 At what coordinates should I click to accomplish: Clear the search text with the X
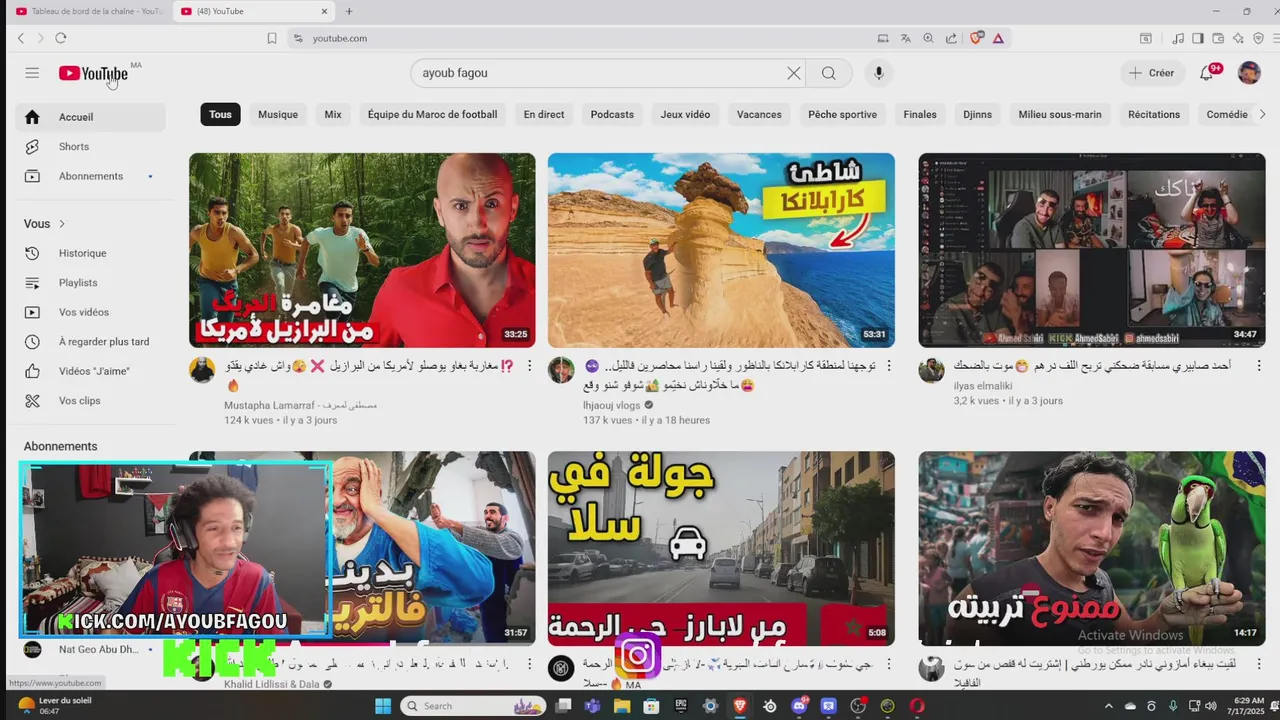coord(793,73)
